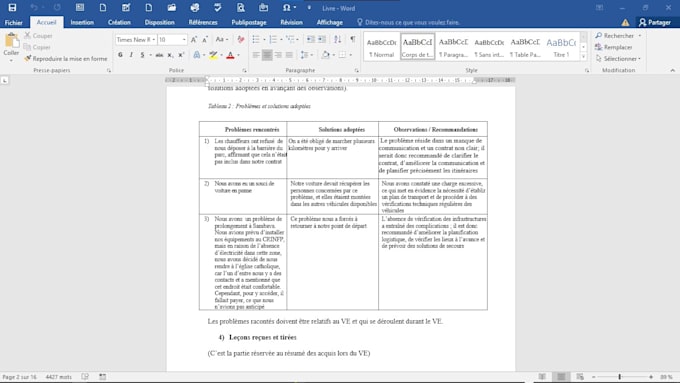This screenshot has width=680, height=383.
Task: Toggle paragraph marks display (¶)
Action: tap(353, 39)
